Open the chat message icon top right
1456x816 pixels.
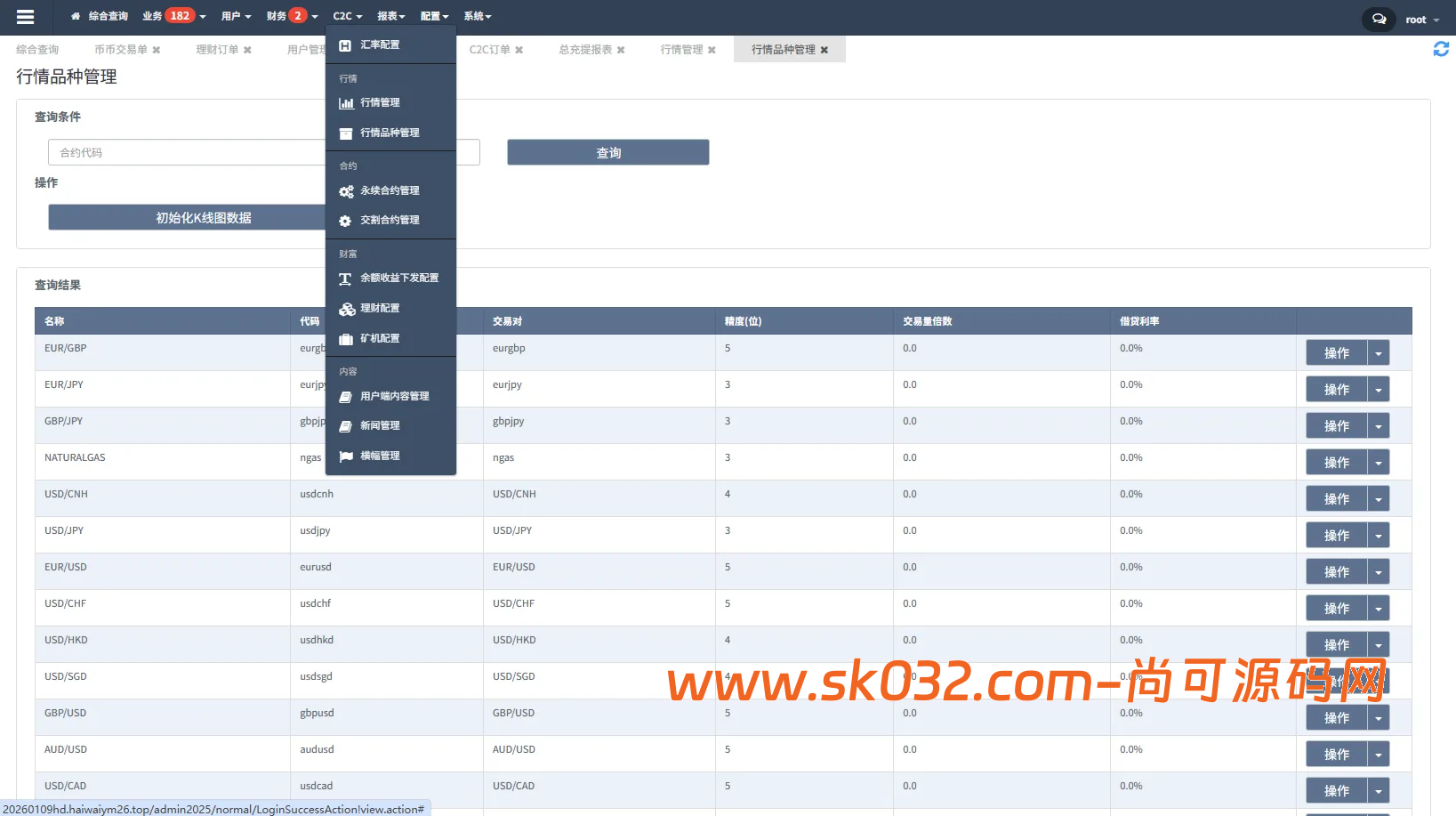pyautogui.click(x=1378, y=18)
